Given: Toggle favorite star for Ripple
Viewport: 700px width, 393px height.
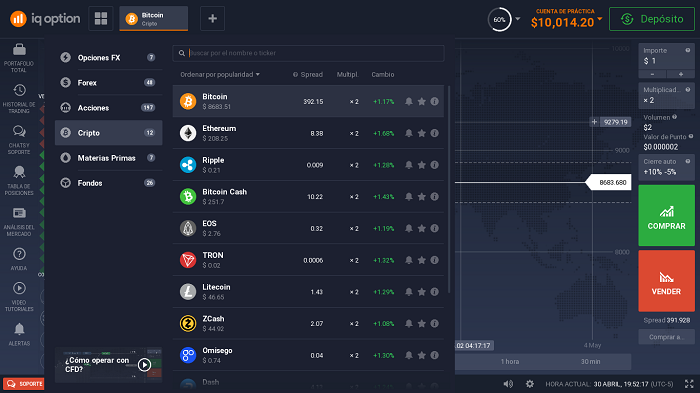Looking at the screenshot, I should click(x=421, y=165).
